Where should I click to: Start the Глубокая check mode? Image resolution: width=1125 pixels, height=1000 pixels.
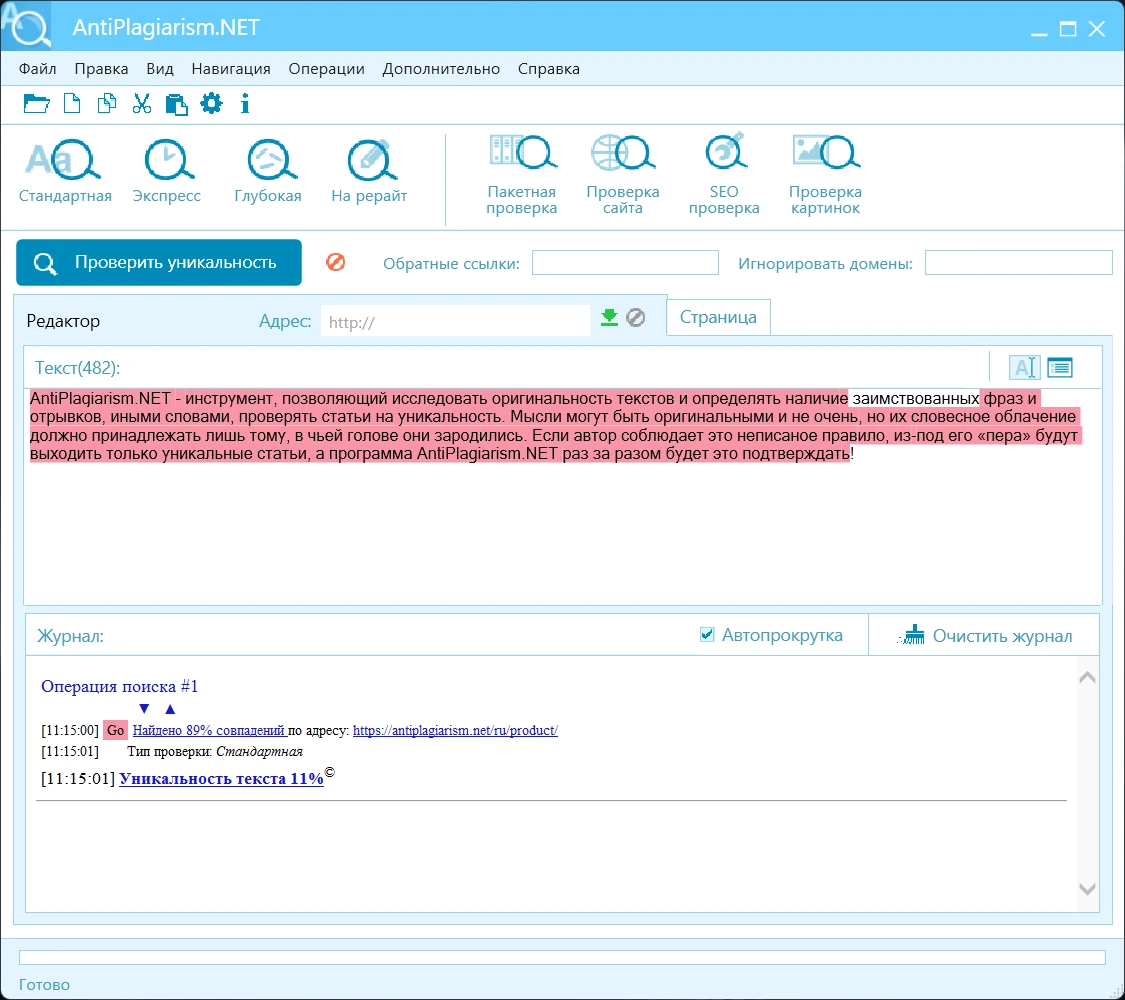click(268, 171)
